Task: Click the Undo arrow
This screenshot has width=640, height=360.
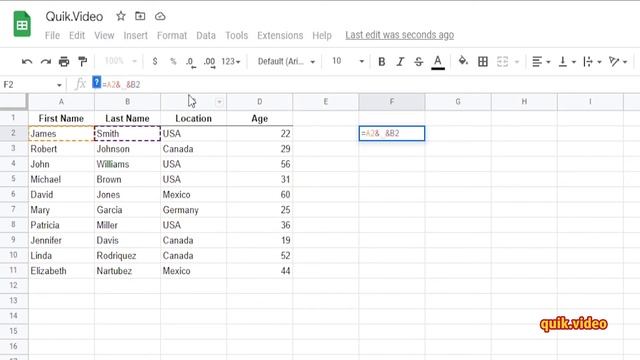Action: click(27, 62)
